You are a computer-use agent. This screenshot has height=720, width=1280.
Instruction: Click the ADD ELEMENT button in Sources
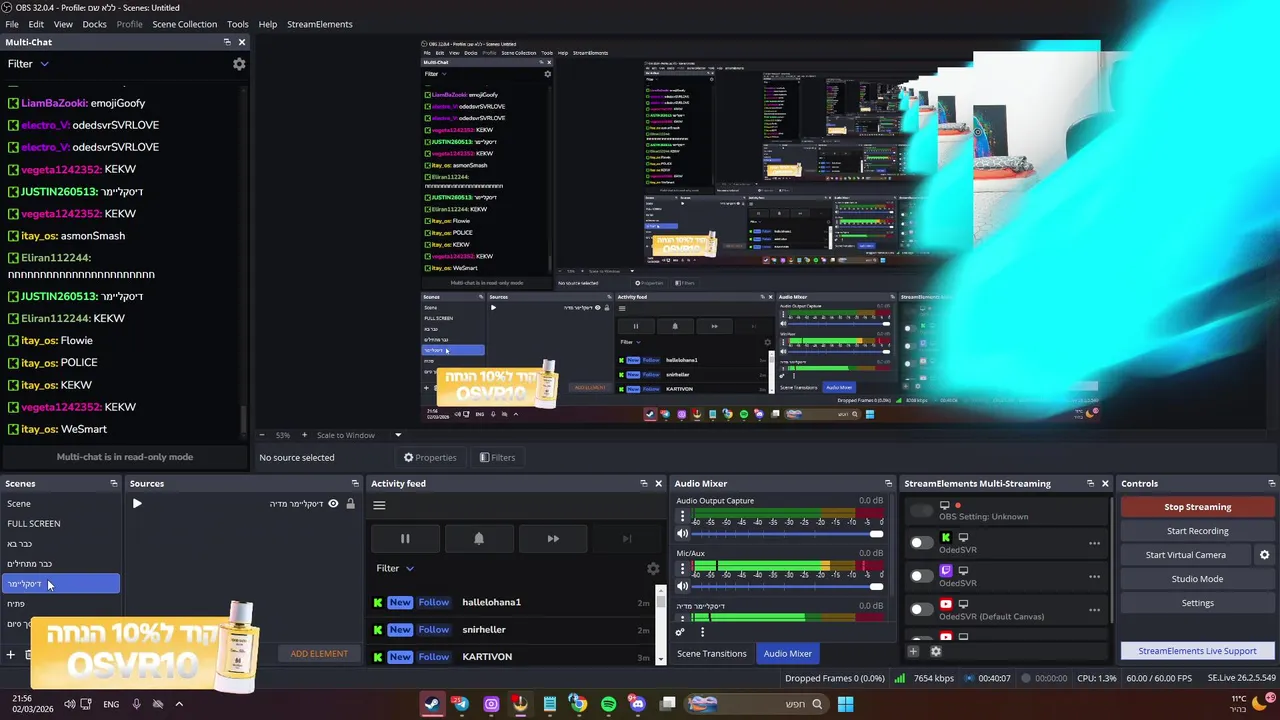point(319,654)
